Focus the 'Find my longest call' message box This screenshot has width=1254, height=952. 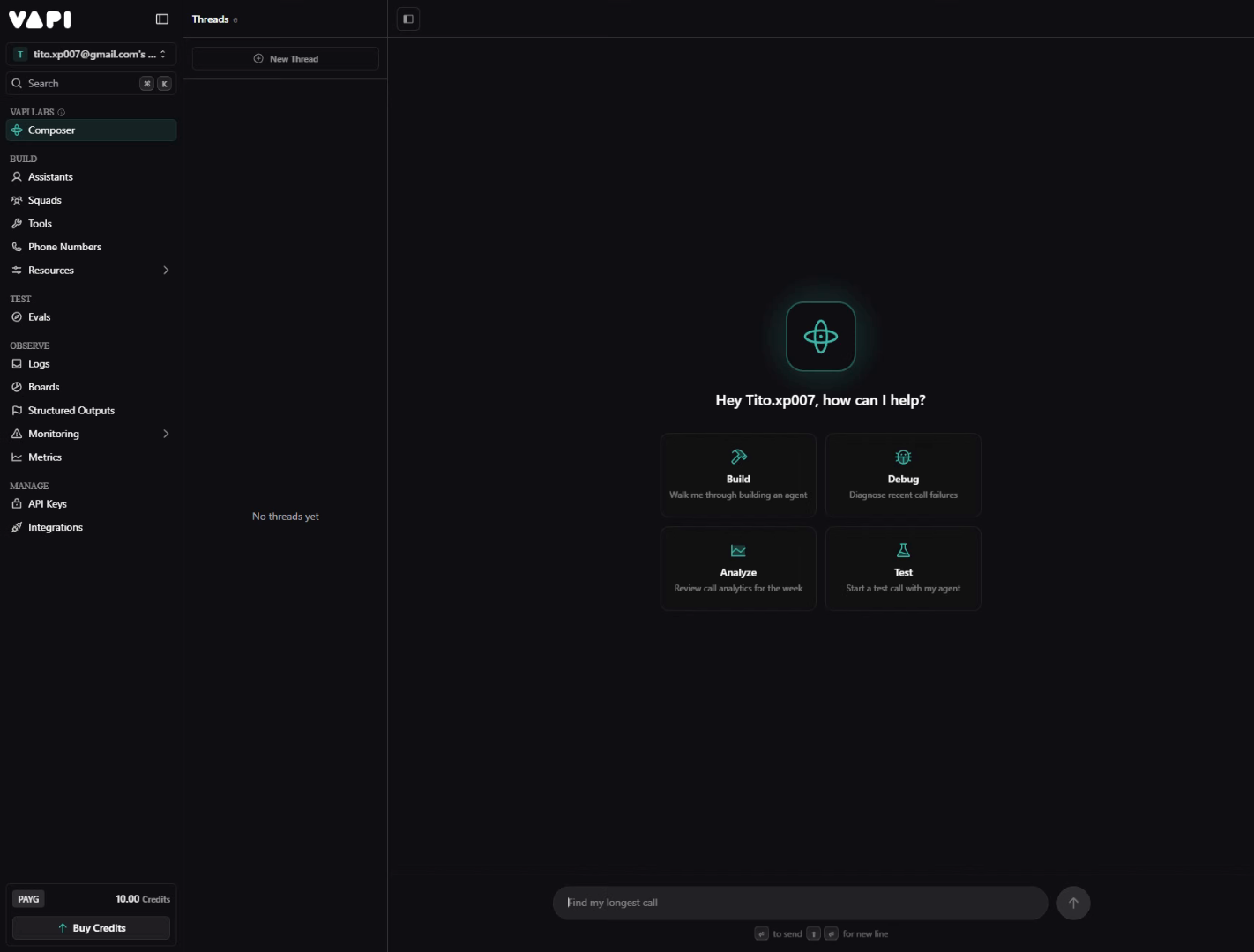(x=800, y=904)
